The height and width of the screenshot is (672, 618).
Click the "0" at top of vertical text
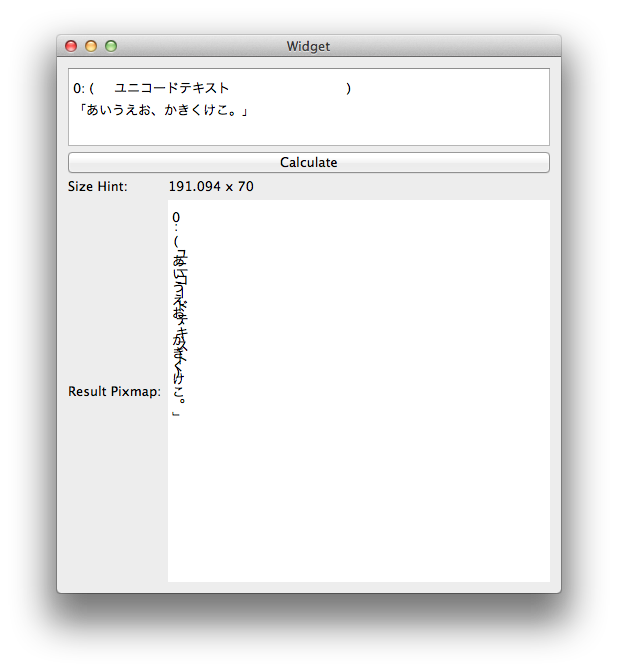click(176, 218)
